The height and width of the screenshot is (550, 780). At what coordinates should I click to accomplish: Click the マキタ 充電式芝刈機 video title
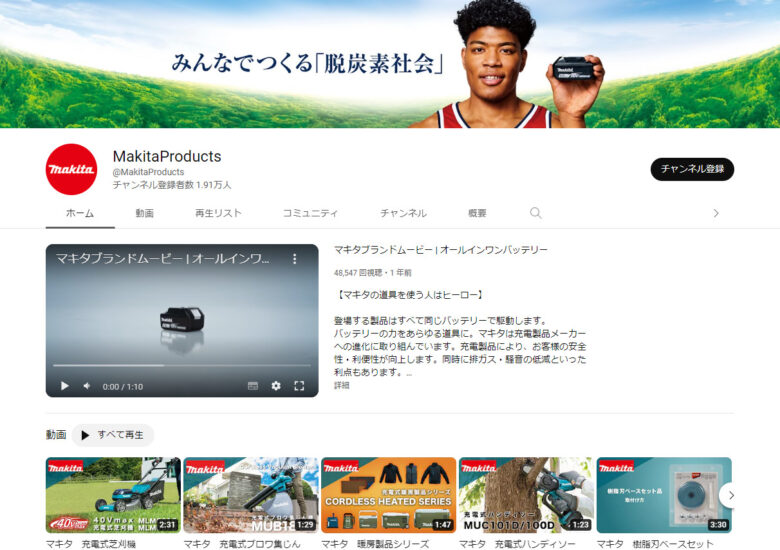91,544
